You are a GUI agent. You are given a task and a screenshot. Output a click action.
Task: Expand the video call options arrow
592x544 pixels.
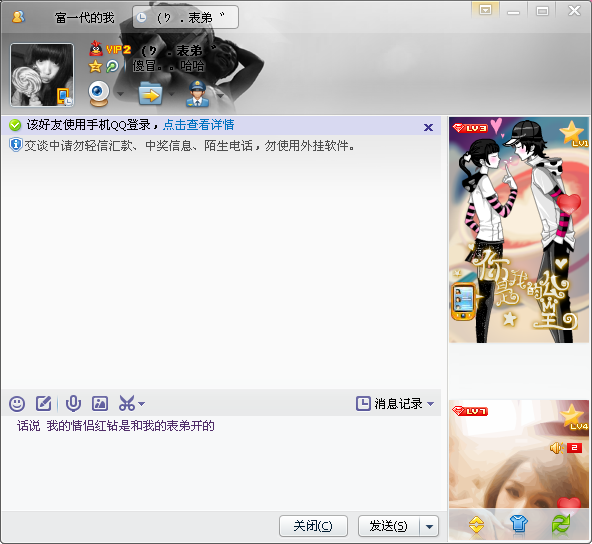pos(120,94)
